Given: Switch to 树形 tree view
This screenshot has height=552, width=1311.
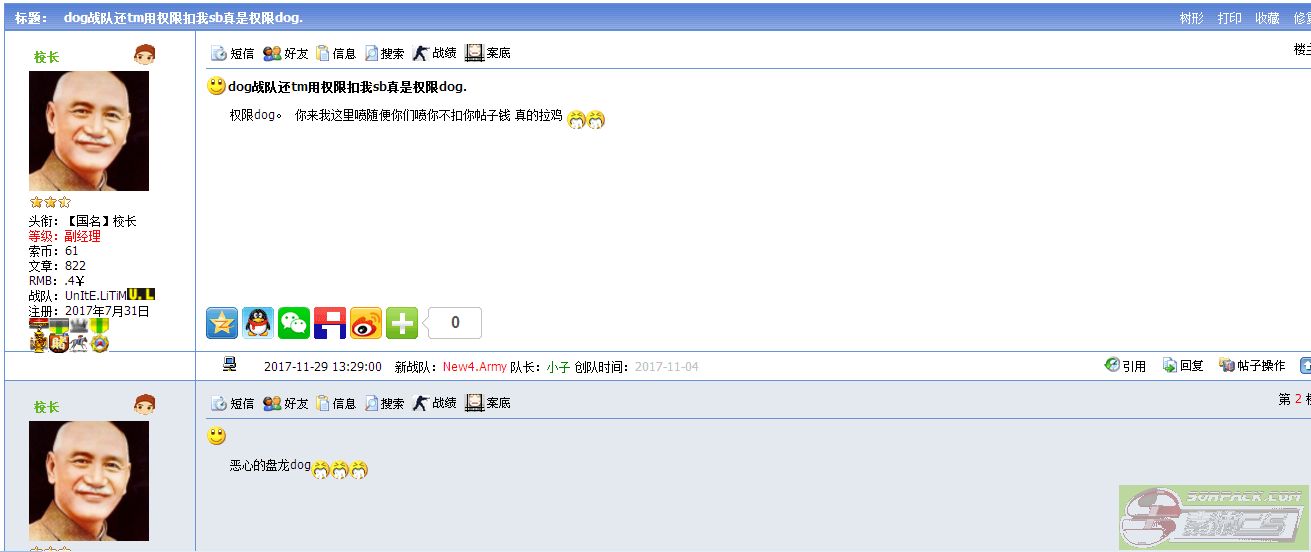Looking at the screenshot, I should coord(1192,18).
